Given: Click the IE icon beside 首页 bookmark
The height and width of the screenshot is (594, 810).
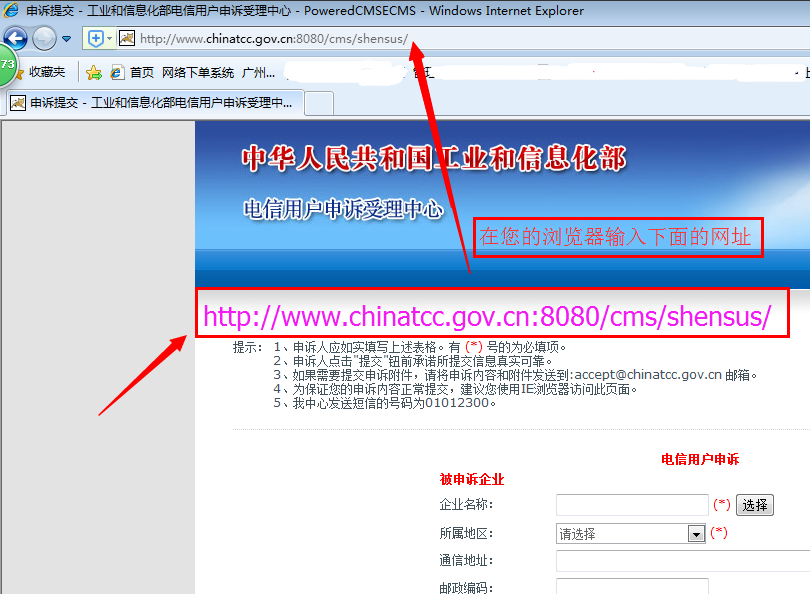Looking at the screenshot, I should [117, 73].
